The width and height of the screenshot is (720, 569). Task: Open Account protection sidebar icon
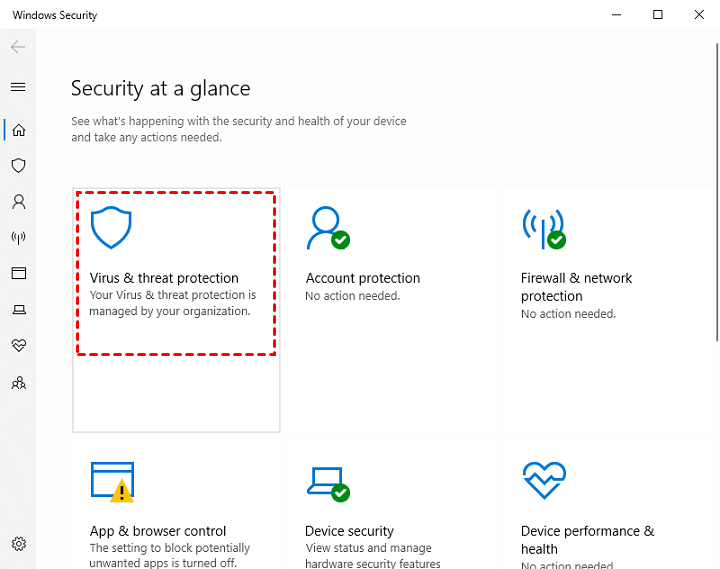click(x=18, y=202)
